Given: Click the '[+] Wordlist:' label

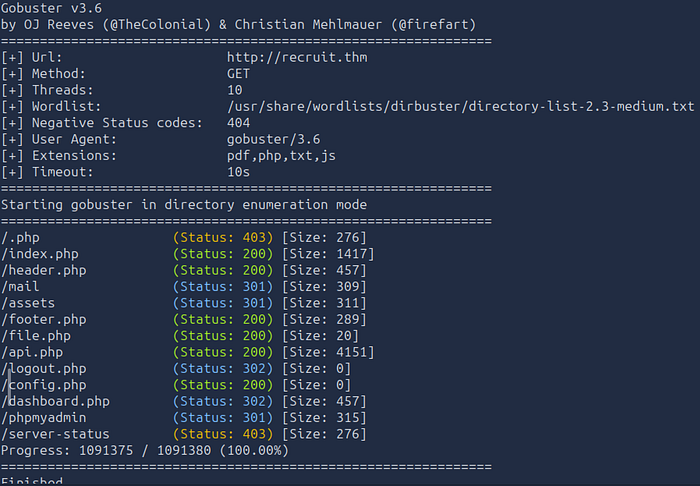Looking at the screenshot, I should pyautogui.click(x=51, y=107).
